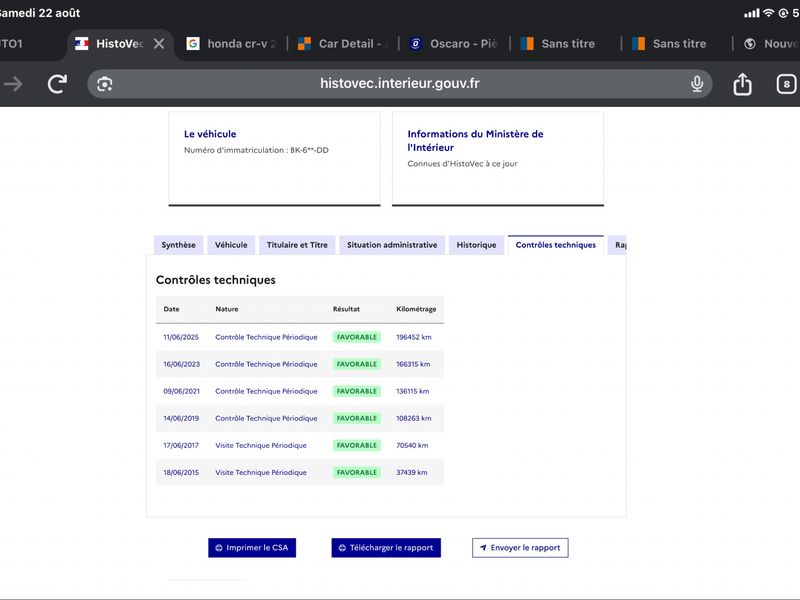Screen dimensions: 800x600
Task: Click the FAVORABLE badge for 11/06/2025
Action: coord(357,337)
